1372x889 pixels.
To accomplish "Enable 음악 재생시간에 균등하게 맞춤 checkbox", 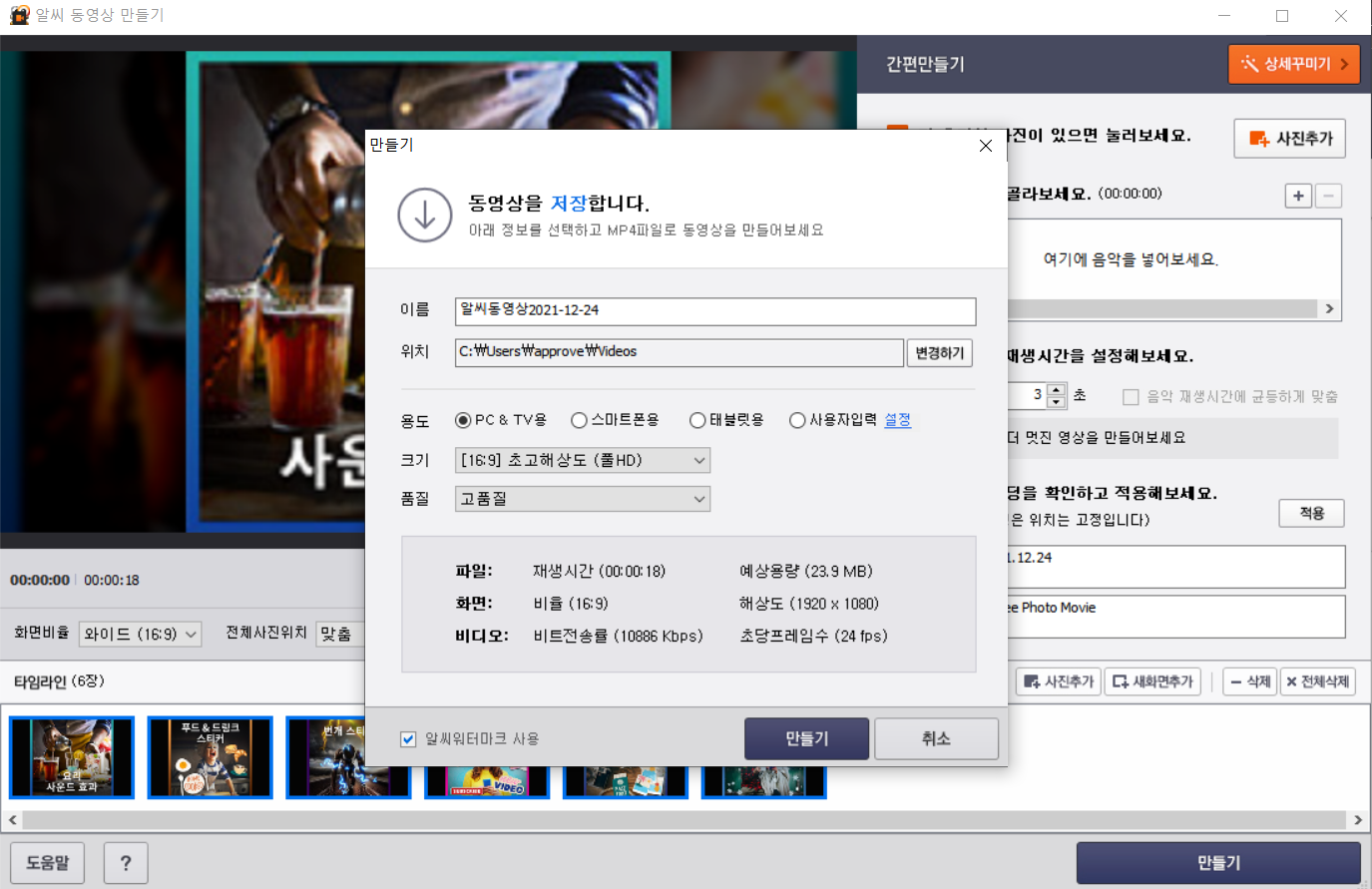I will (x=1131, y=397).
